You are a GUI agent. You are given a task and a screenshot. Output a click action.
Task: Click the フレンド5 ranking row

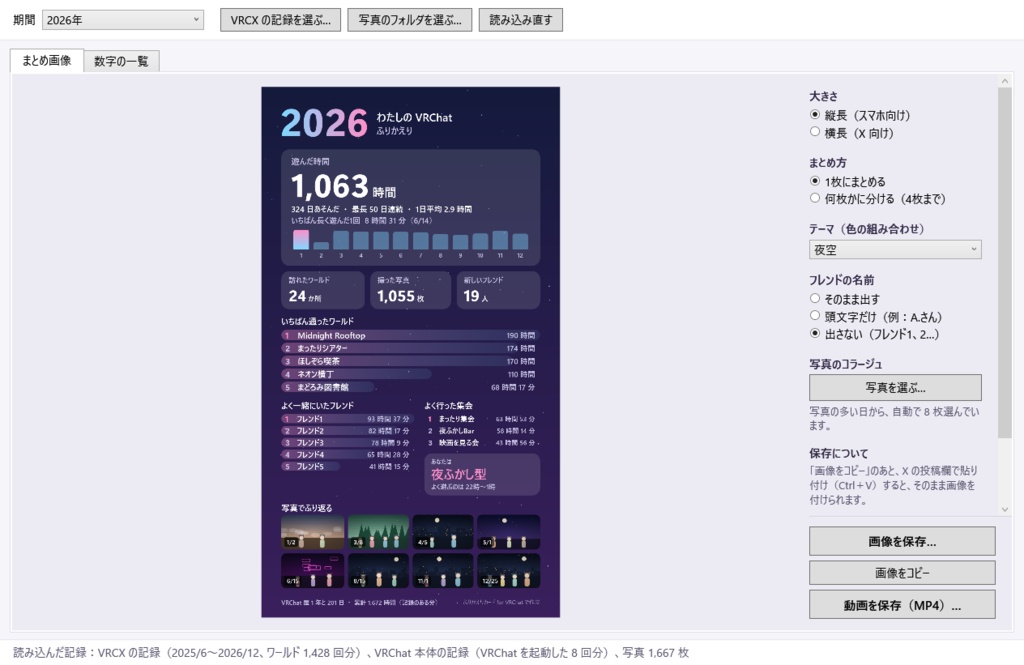[x=346, y=466]
